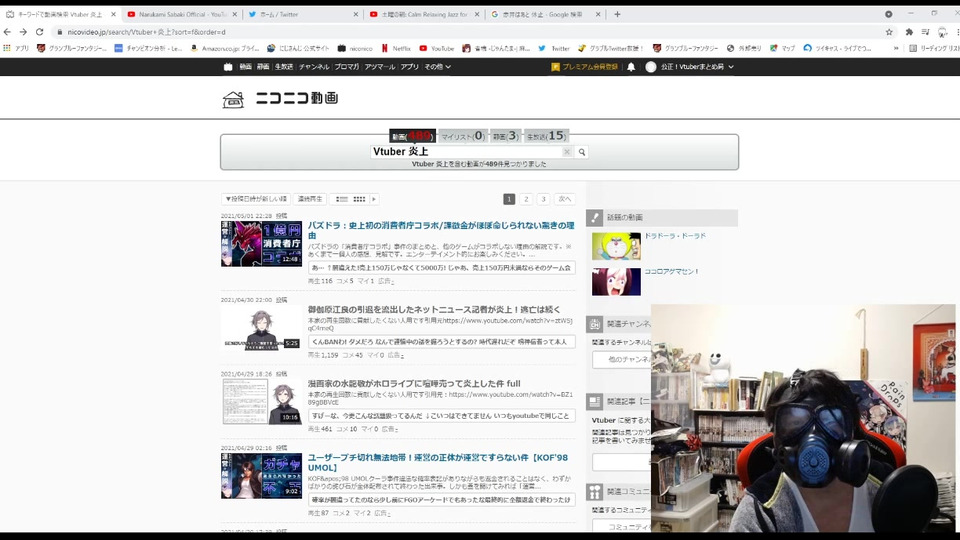Expand the user account dropdown menu
The width and height of the screenshot is (960, 540).
pos(689,67)
